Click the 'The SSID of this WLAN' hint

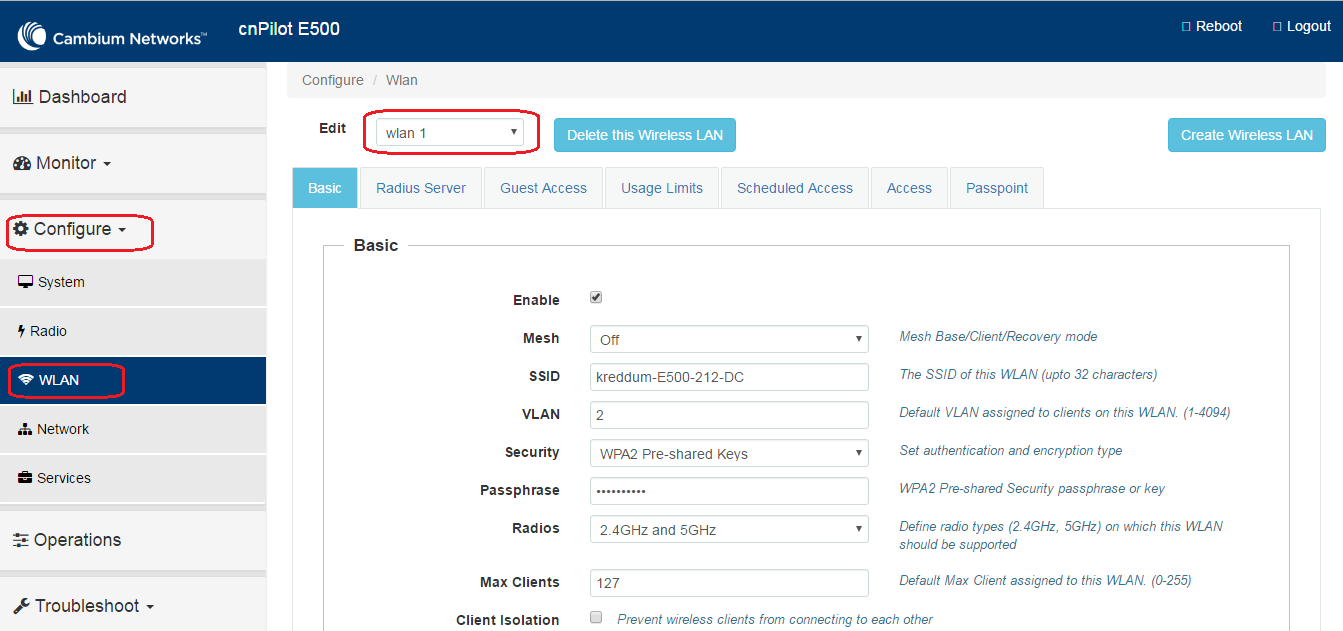click(1028, 375)
